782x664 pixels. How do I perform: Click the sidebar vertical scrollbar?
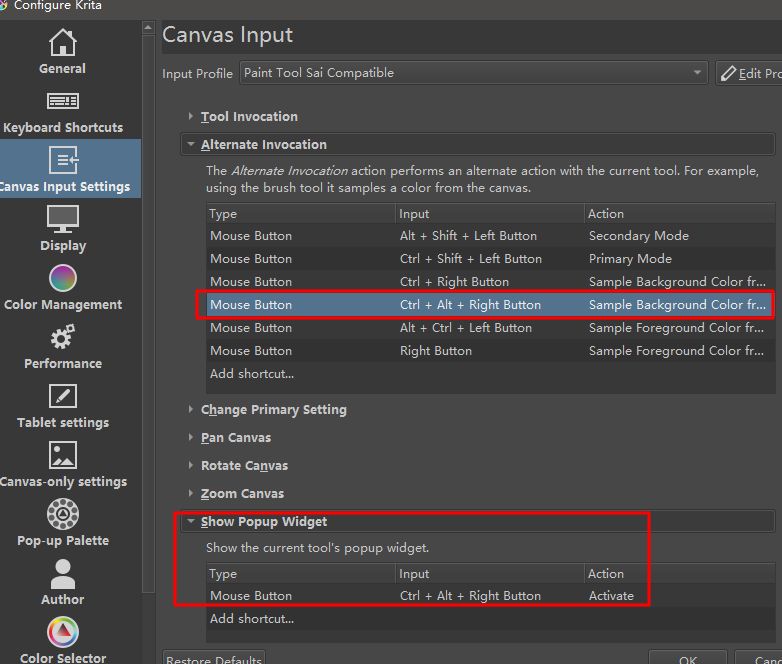tap(149, 300)
